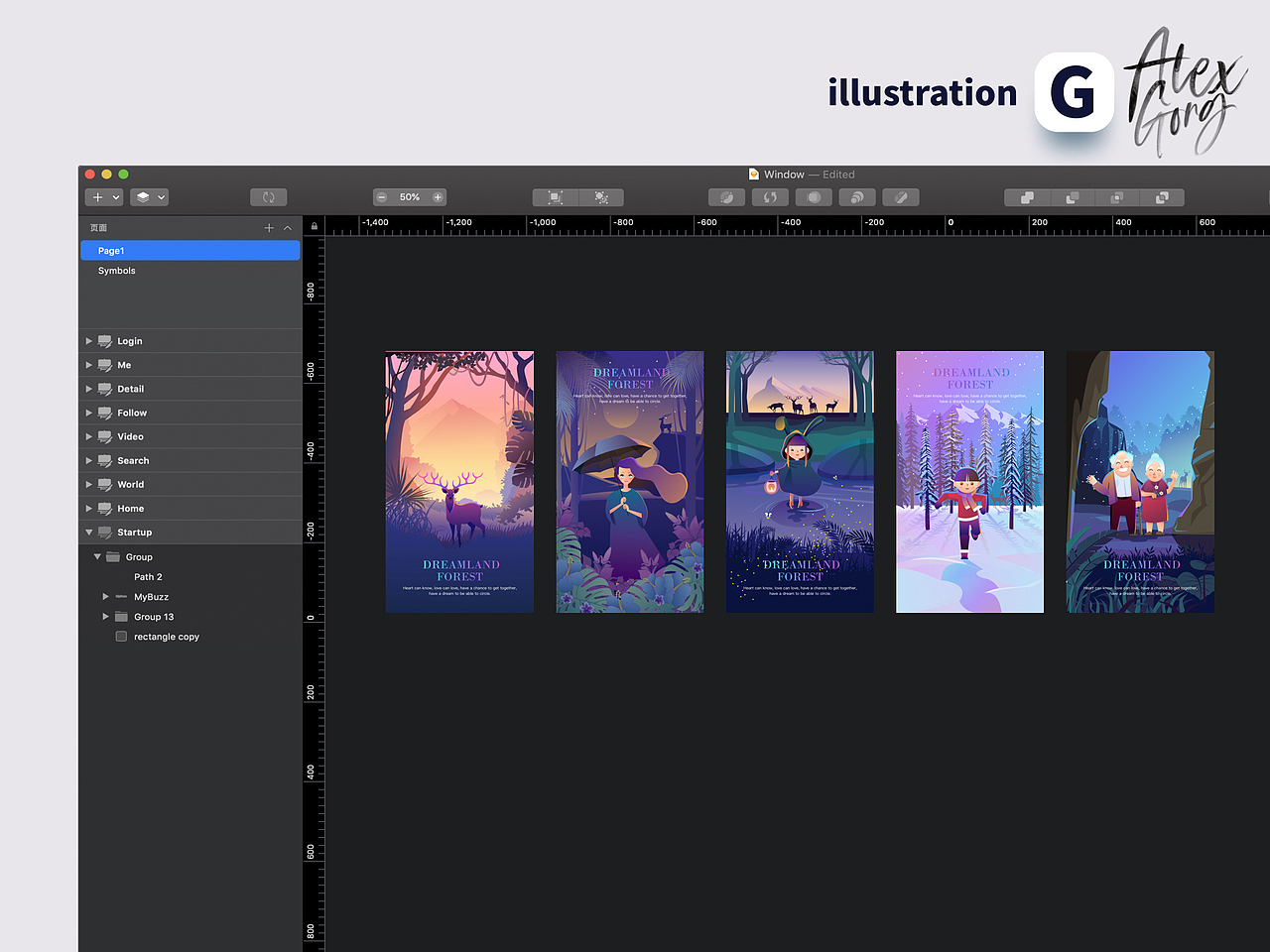
Task: Select the Video artboard row
Action: (x=190, y=436)
